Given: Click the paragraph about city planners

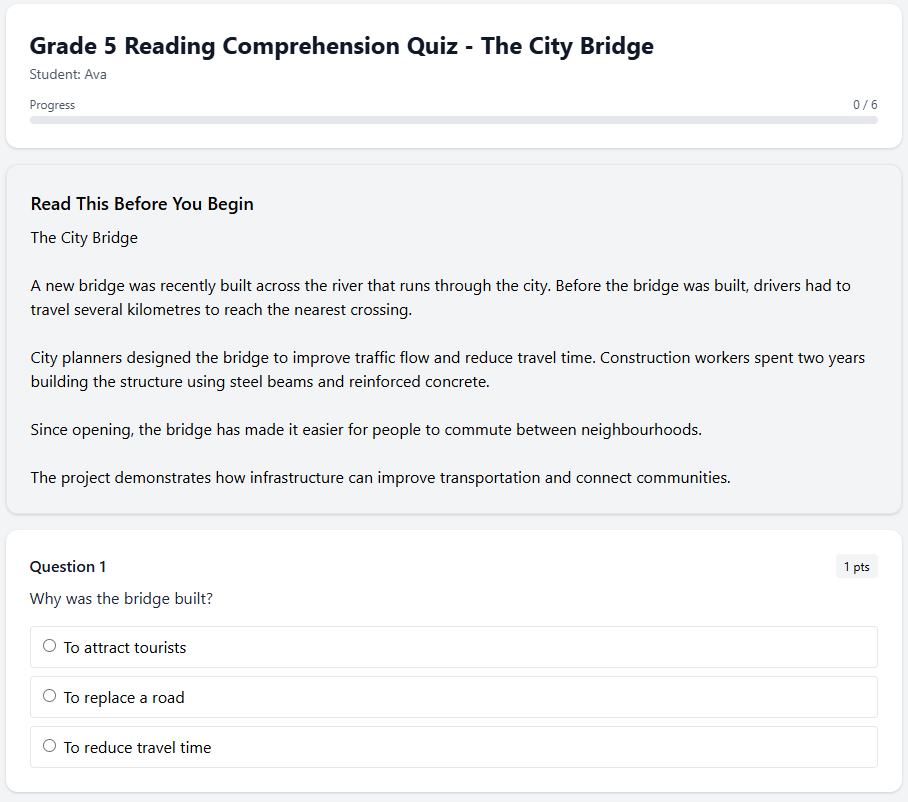Looking at the screenshot, I should pyautogui.click(x=447, y=369).
